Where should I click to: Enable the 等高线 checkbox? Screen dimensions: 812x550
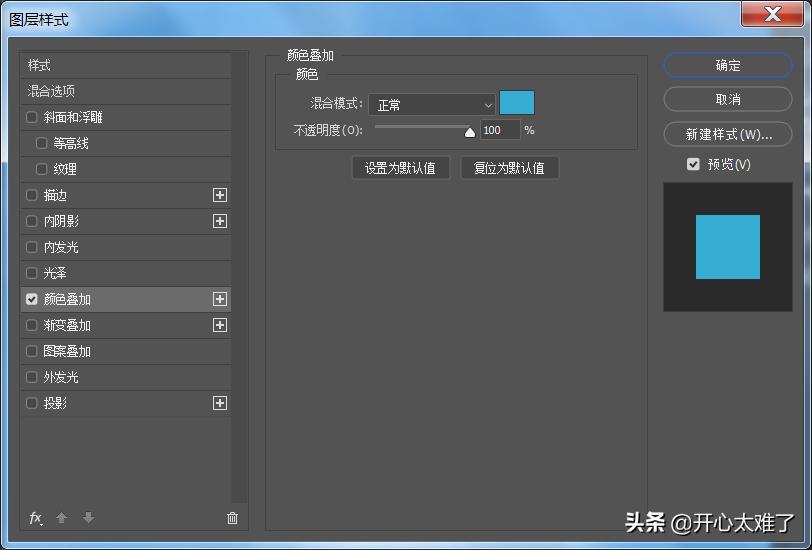pos(41,143)
